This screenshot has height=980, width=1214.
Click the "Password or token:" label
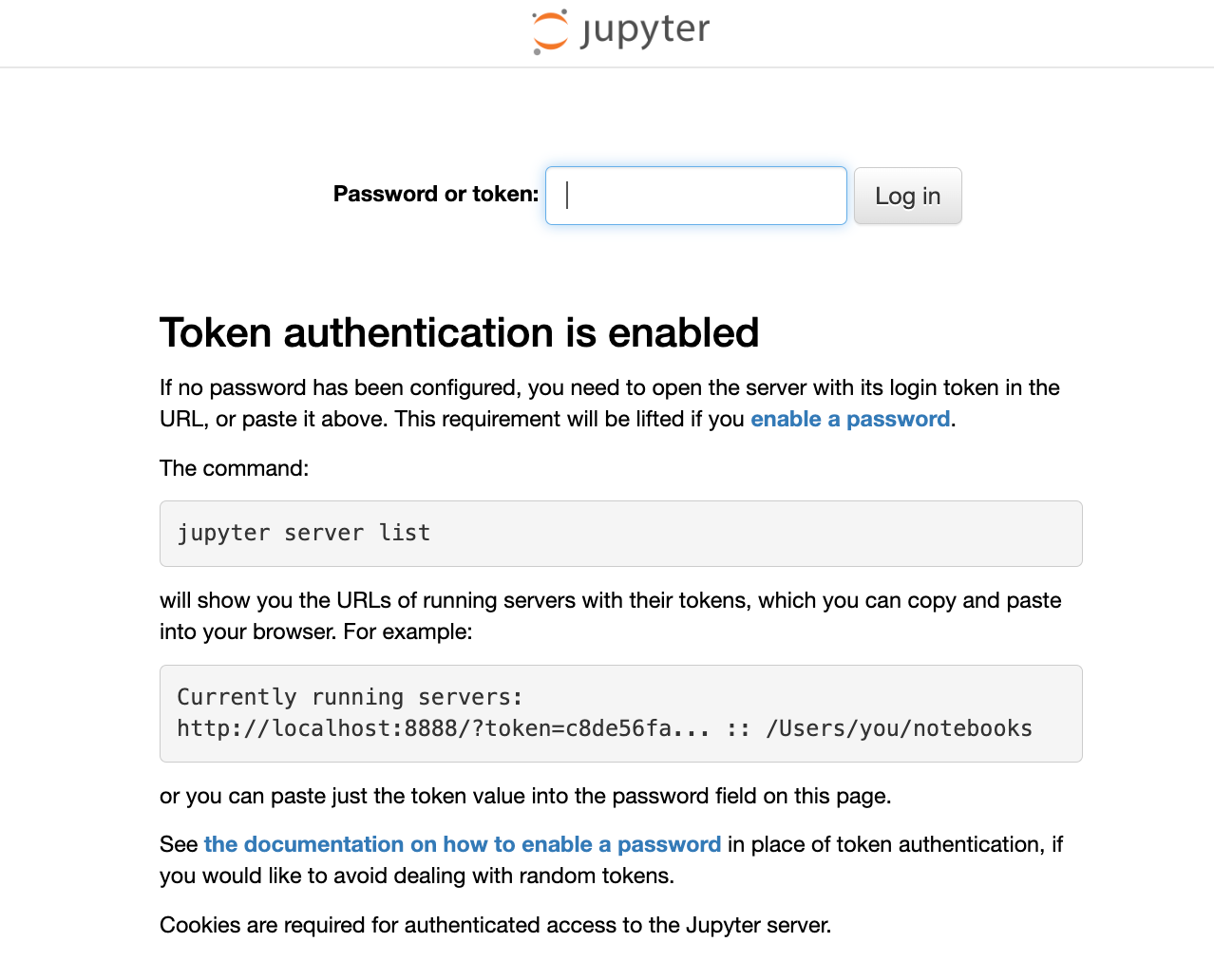click(435, 194)
